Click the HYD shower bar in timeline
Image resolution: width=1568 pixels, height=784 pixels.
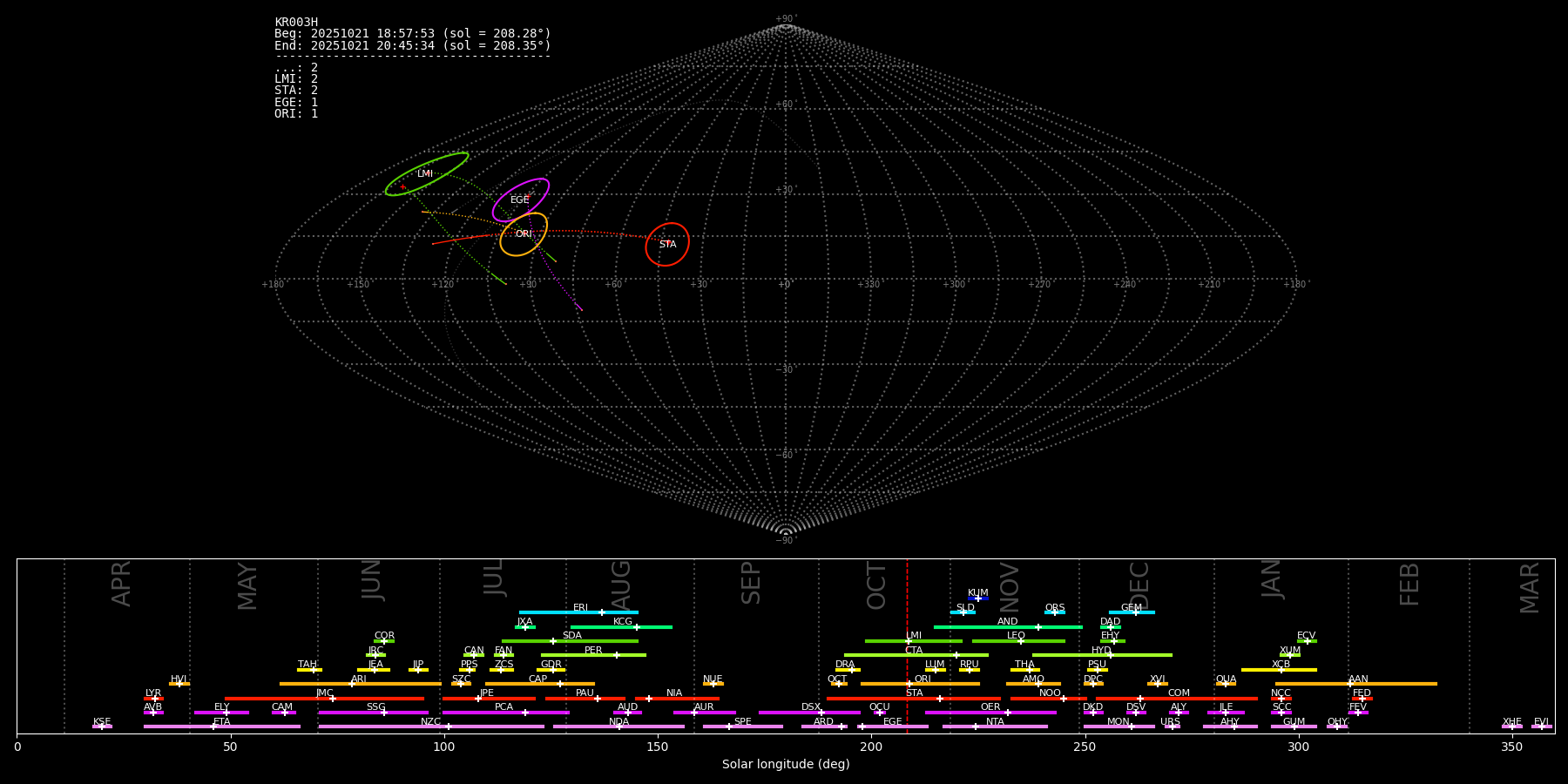coord(1102,655)
